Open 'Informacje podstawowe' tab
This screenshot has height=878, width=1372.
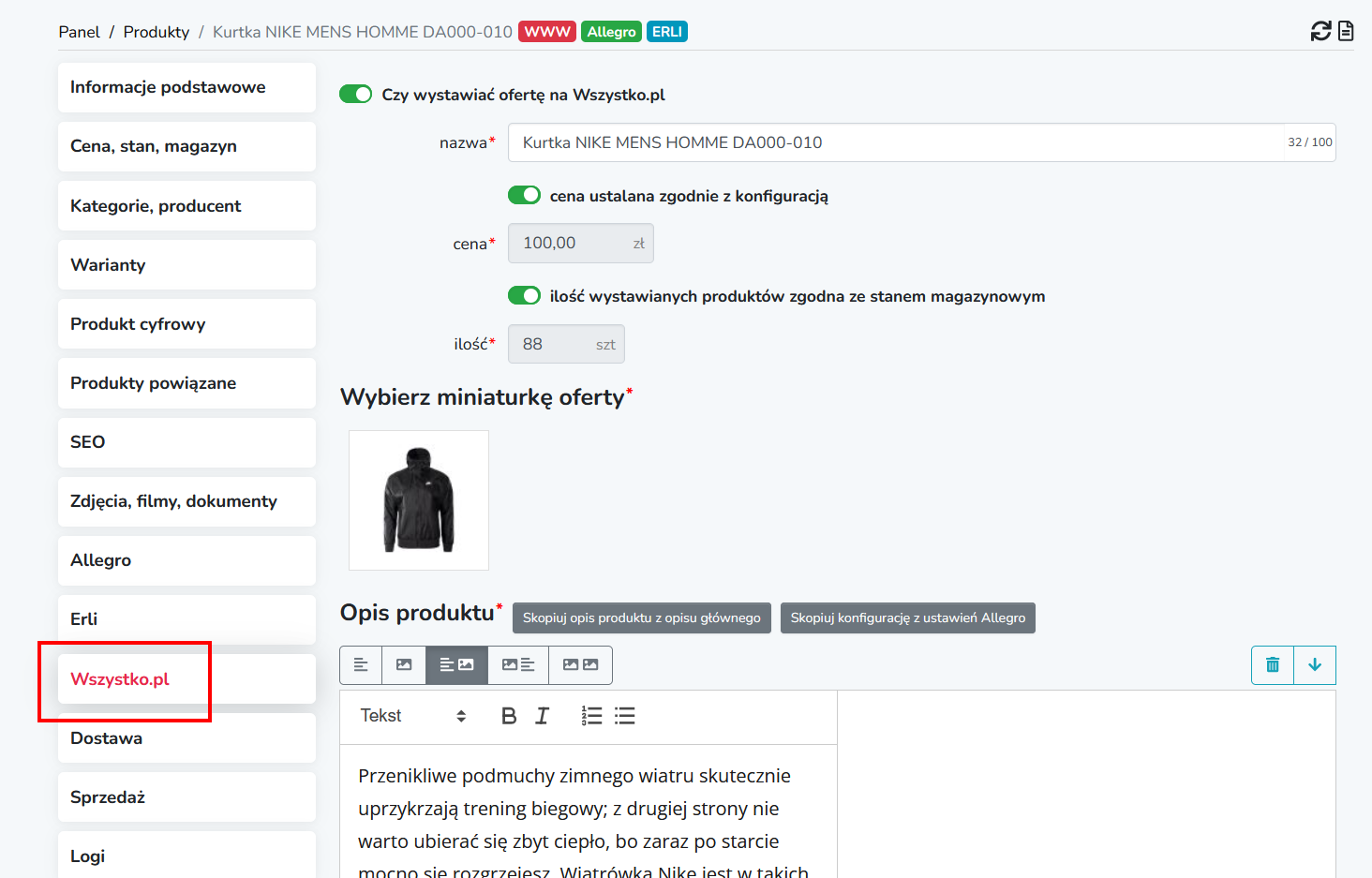click(186, 87)
